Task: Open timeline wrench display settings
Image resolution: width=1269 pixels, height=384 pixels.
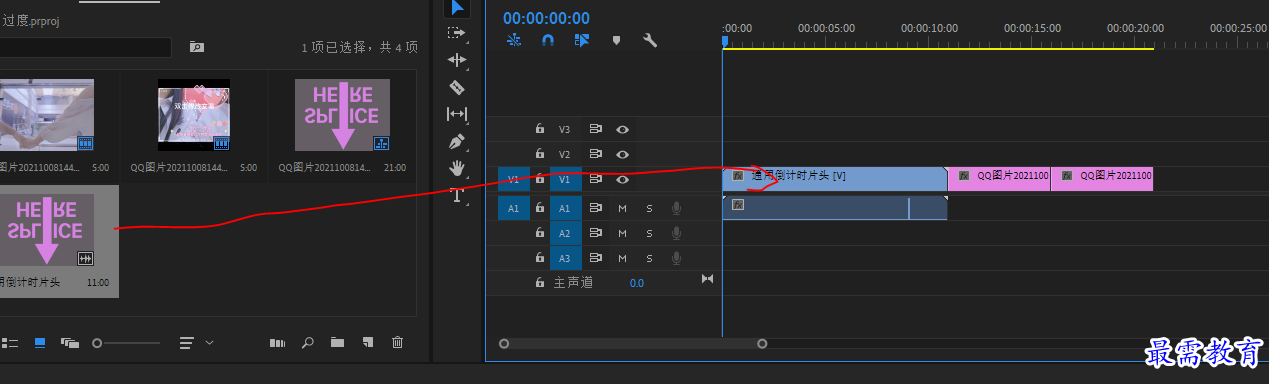Action: tap(649, 41)
